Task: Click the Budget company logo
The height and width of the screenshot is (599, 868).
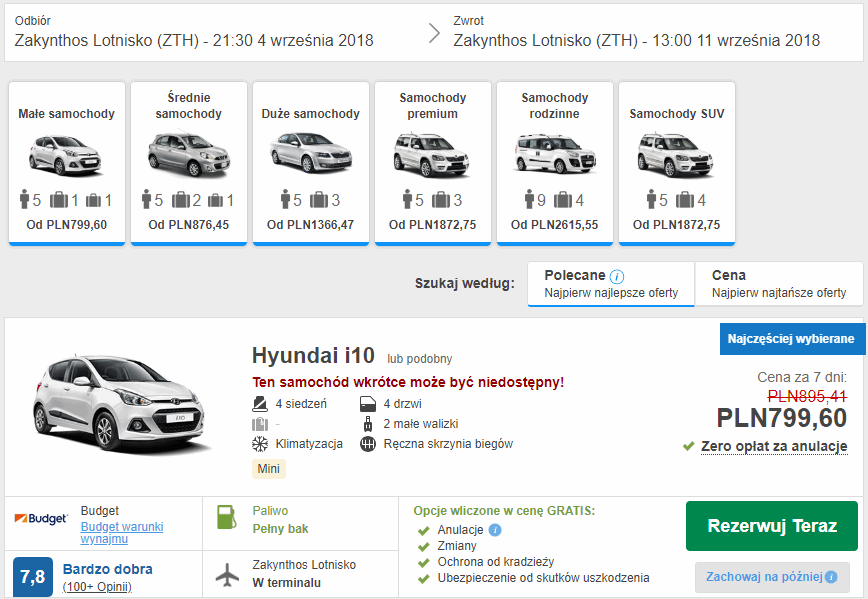Action: [x=41, y=519]
